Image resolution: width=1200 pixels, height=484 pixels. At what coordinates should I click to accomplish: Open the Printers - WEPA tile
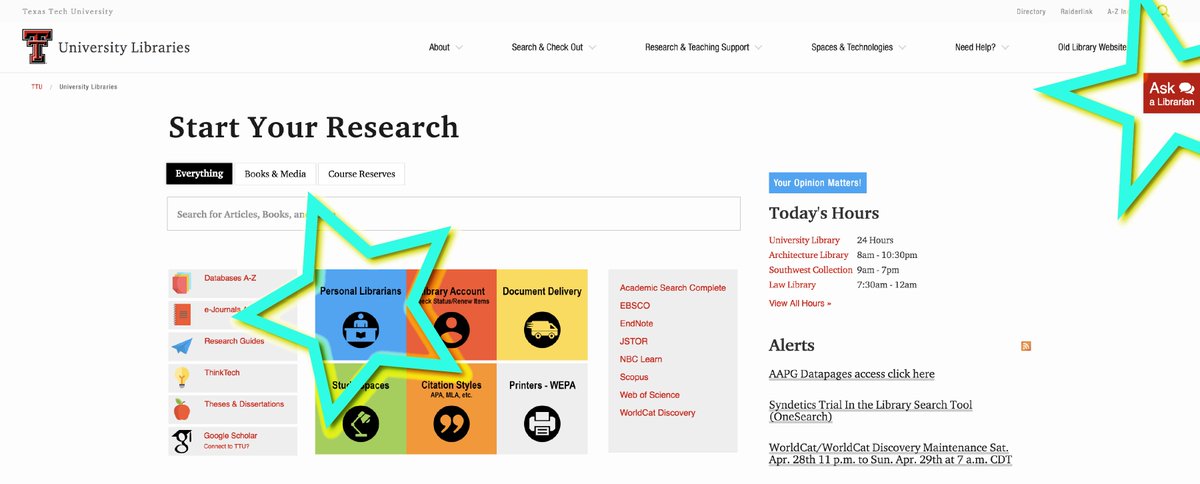click(542, 407)
